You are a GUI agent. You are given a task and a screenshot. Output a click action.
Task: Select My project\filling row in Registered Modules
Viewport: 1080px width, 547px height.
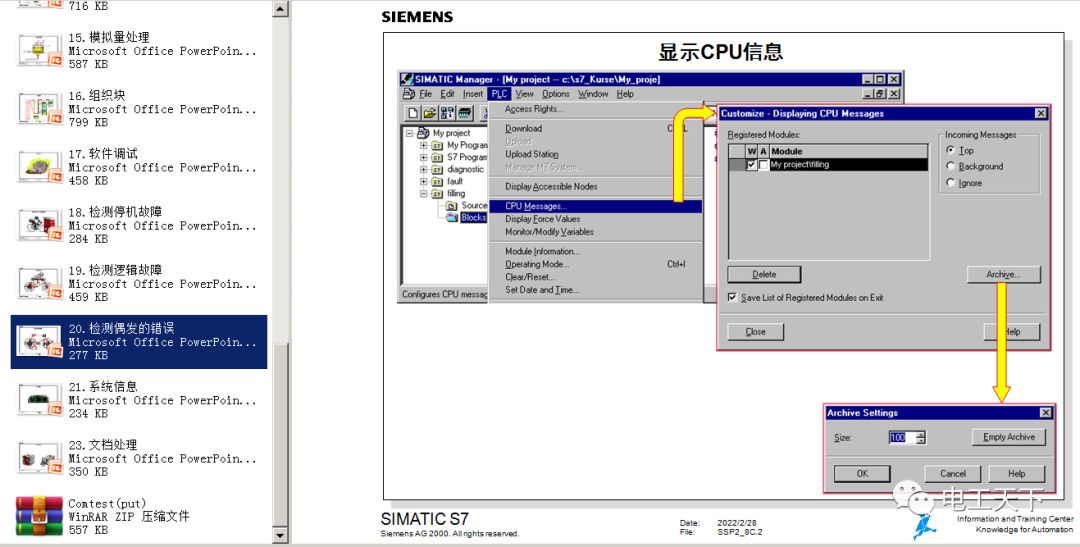click(829, 165)
